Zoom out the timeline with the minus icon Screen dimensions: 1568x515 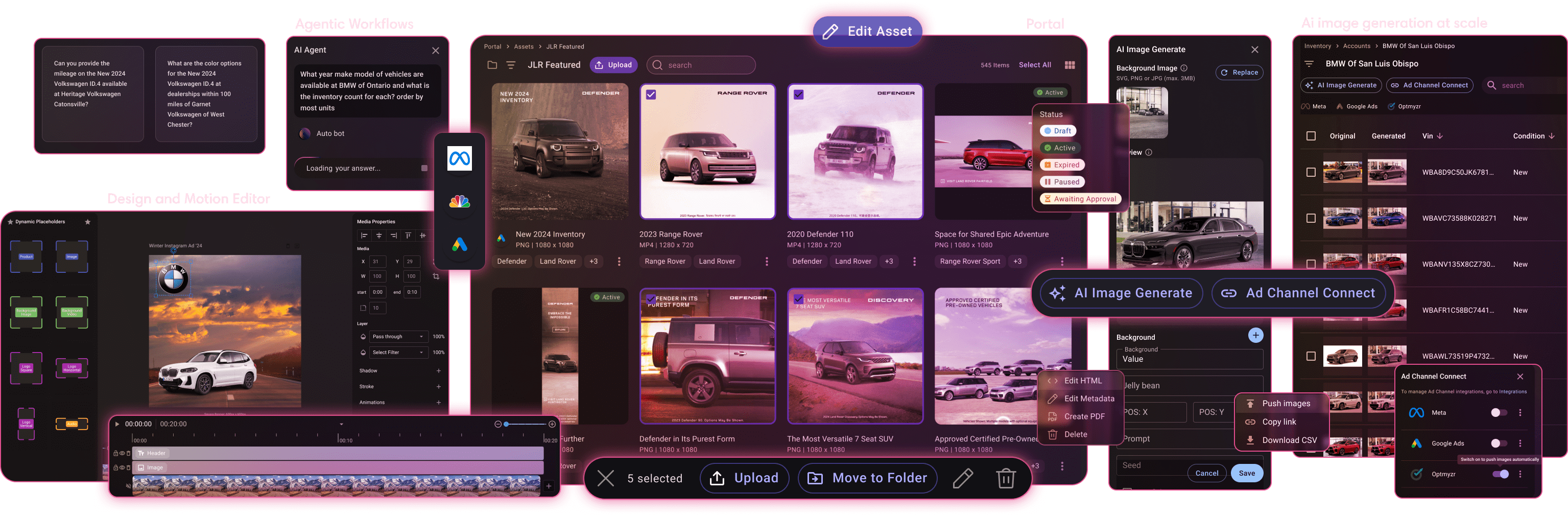point(498,424)
